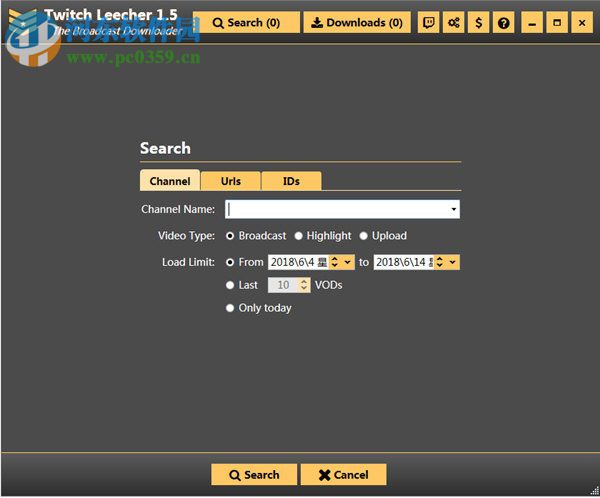Open preferences via the gears icon
The width and height of the screenshot is (600, 498).
[453, 23]
